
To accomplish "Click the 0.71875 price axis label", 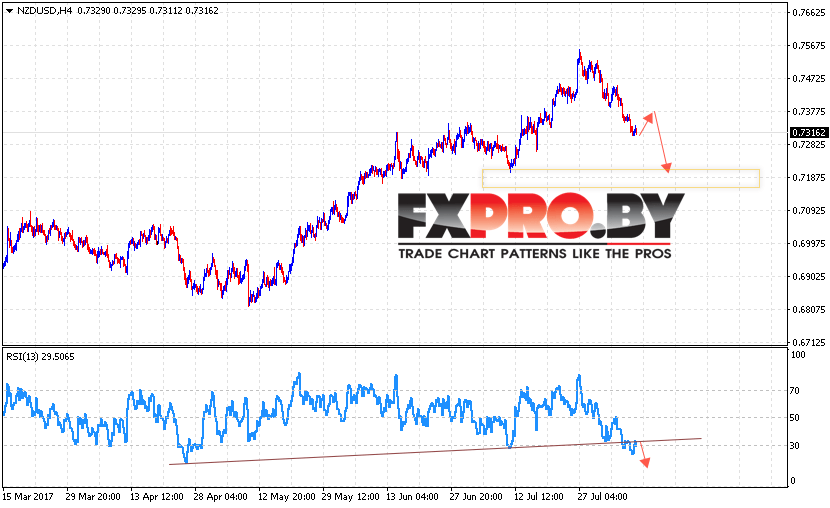I will pyautogui.click(x=808, y=177).
